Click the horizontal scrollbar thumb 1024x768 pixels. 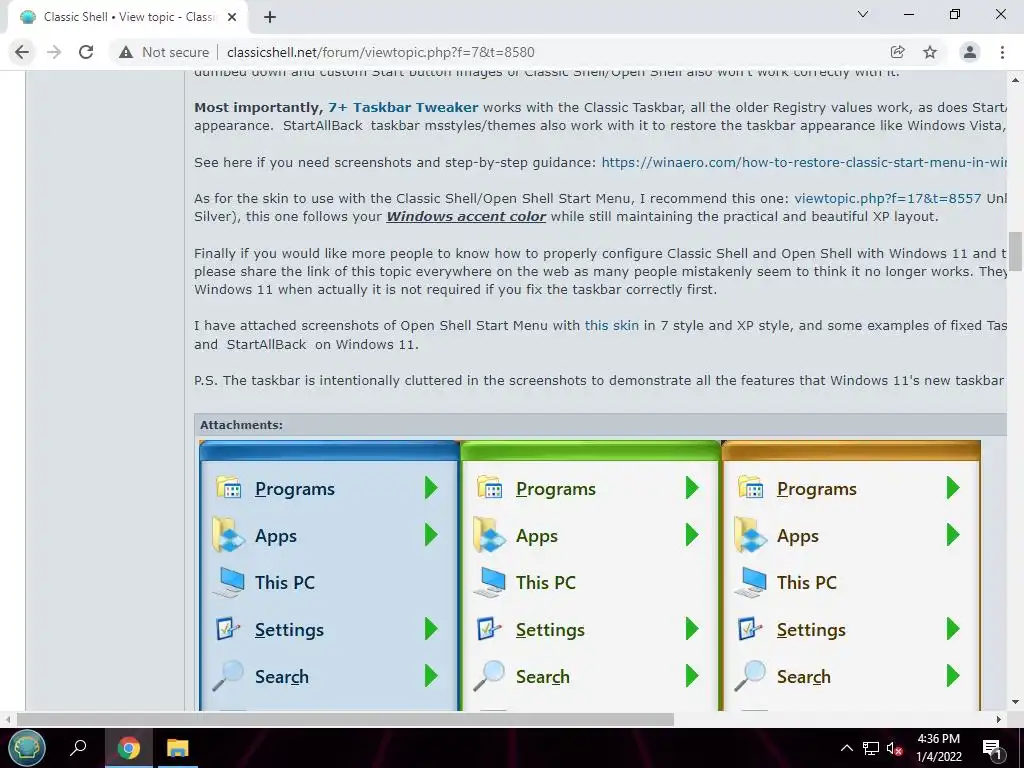(x=345, y=719)
